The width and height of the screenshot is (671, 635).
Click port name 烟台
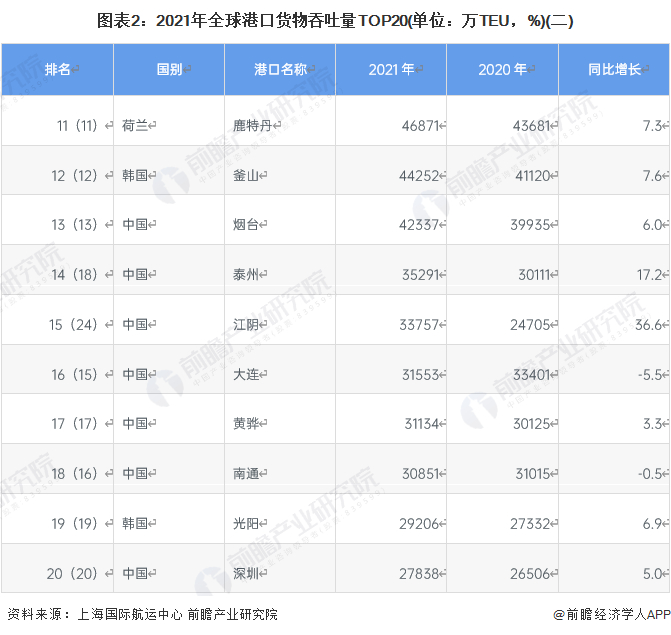coord(246,225)
